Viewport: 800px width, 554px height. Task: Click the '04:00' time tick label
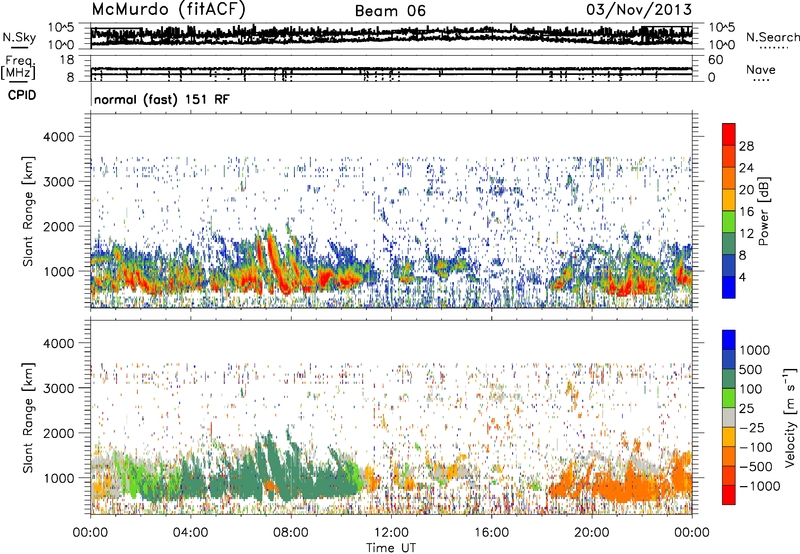click(x=191, y=533)
